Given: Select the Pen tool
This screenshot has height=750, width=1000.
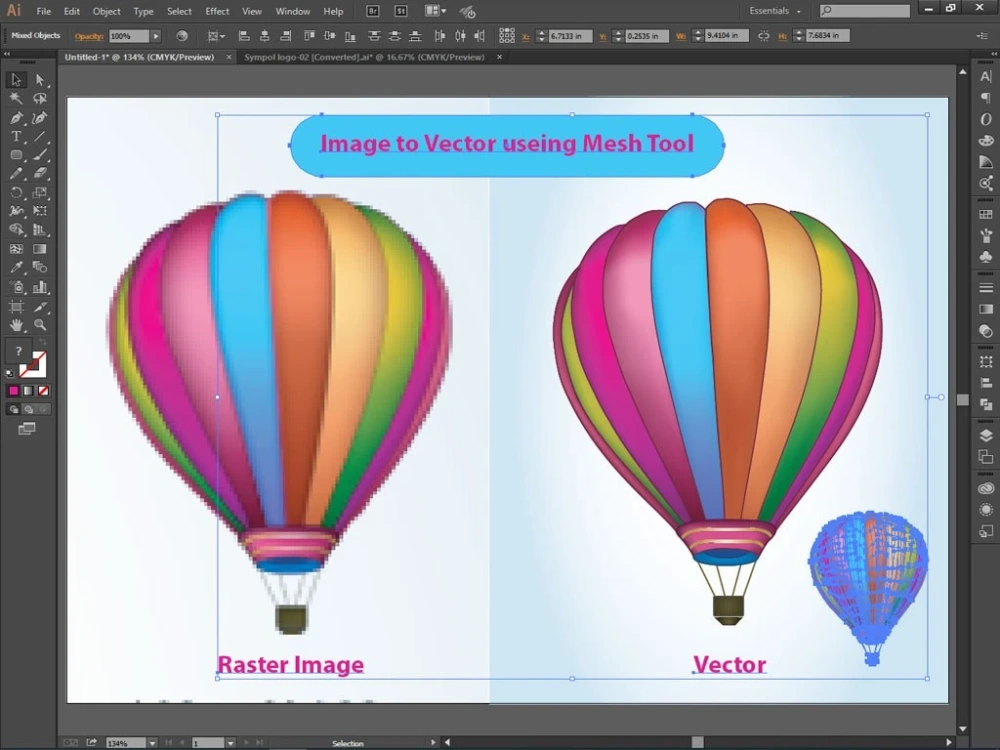Looking at the screenshot, I should [x=16, y=118].
